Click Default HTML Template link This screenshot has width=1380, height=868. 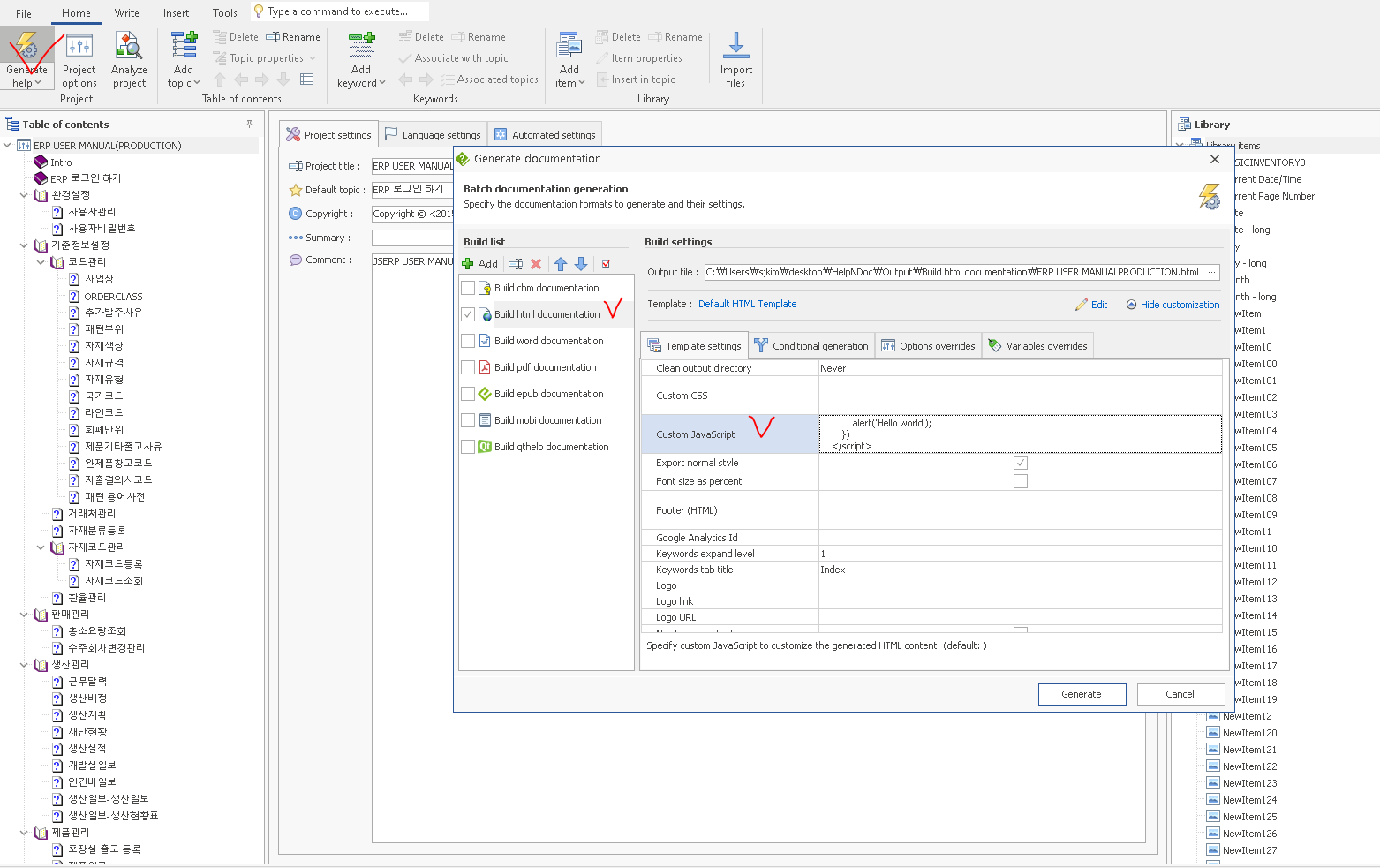(x=747, y=304)
